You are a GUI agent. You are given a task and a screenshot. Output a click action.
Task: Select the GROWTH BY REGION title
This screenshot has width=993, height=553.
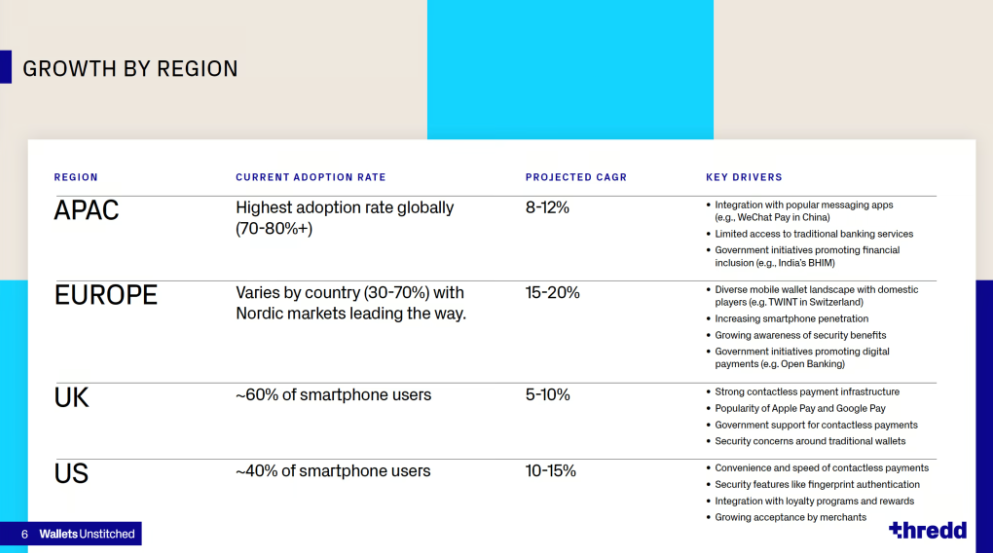(x=130, y=68)
